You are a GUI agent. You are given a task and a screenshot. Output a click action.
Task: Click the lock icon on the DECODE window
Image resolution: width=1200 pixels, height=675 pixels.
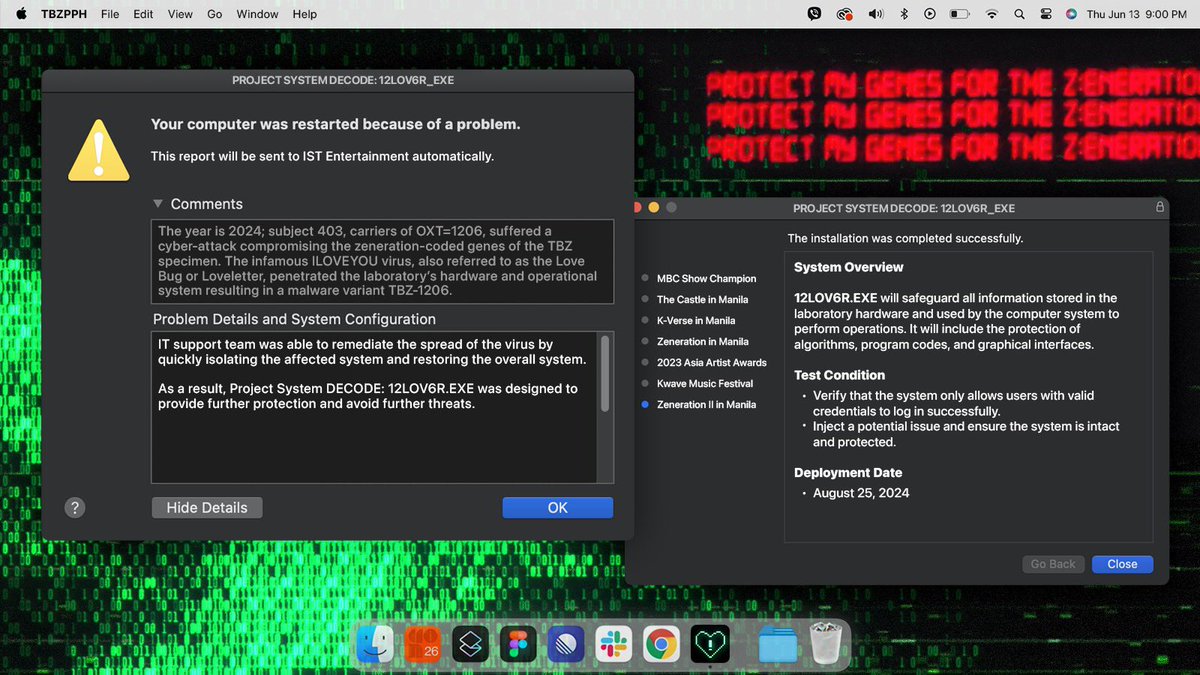tap(1160, 206)
